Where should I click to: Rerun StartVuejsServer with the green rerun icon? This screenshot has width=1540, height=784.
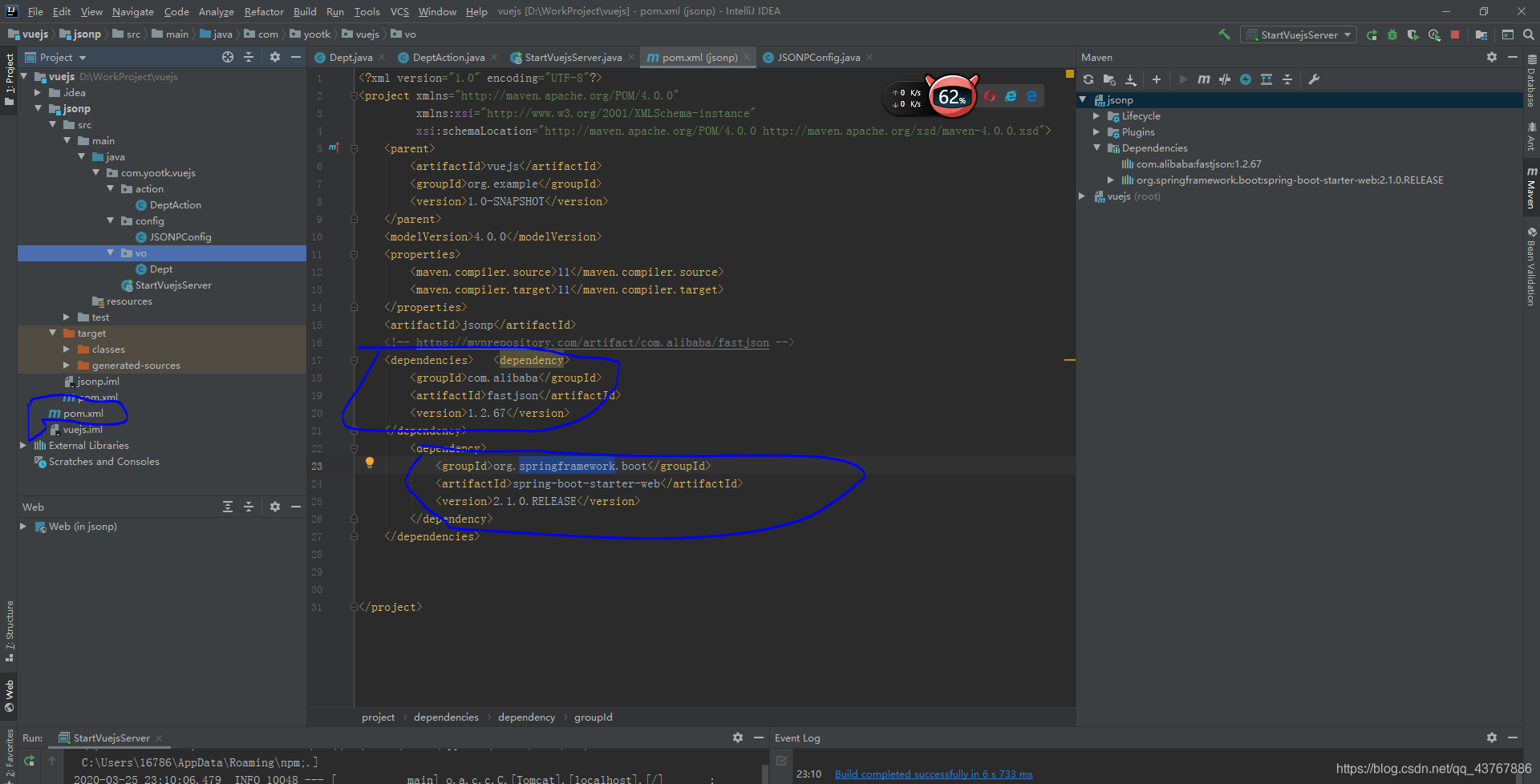click(1372, 34)
